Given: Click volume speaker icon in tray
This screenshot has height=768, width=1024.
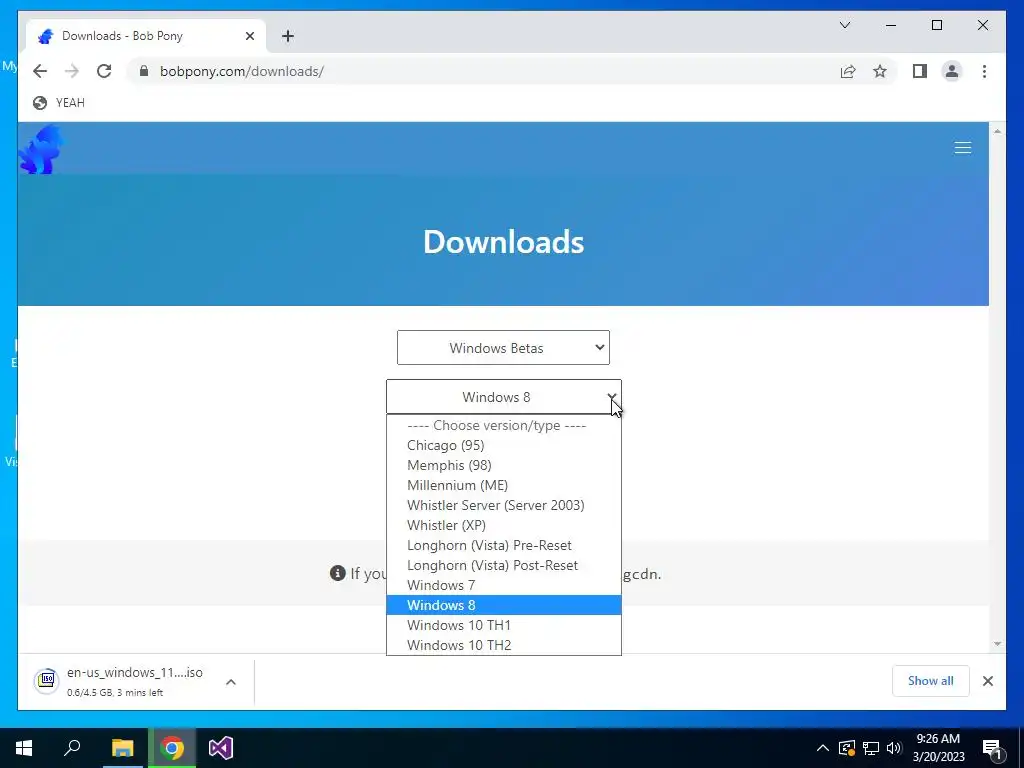Looking at the screenshot, I should point(894,748).
